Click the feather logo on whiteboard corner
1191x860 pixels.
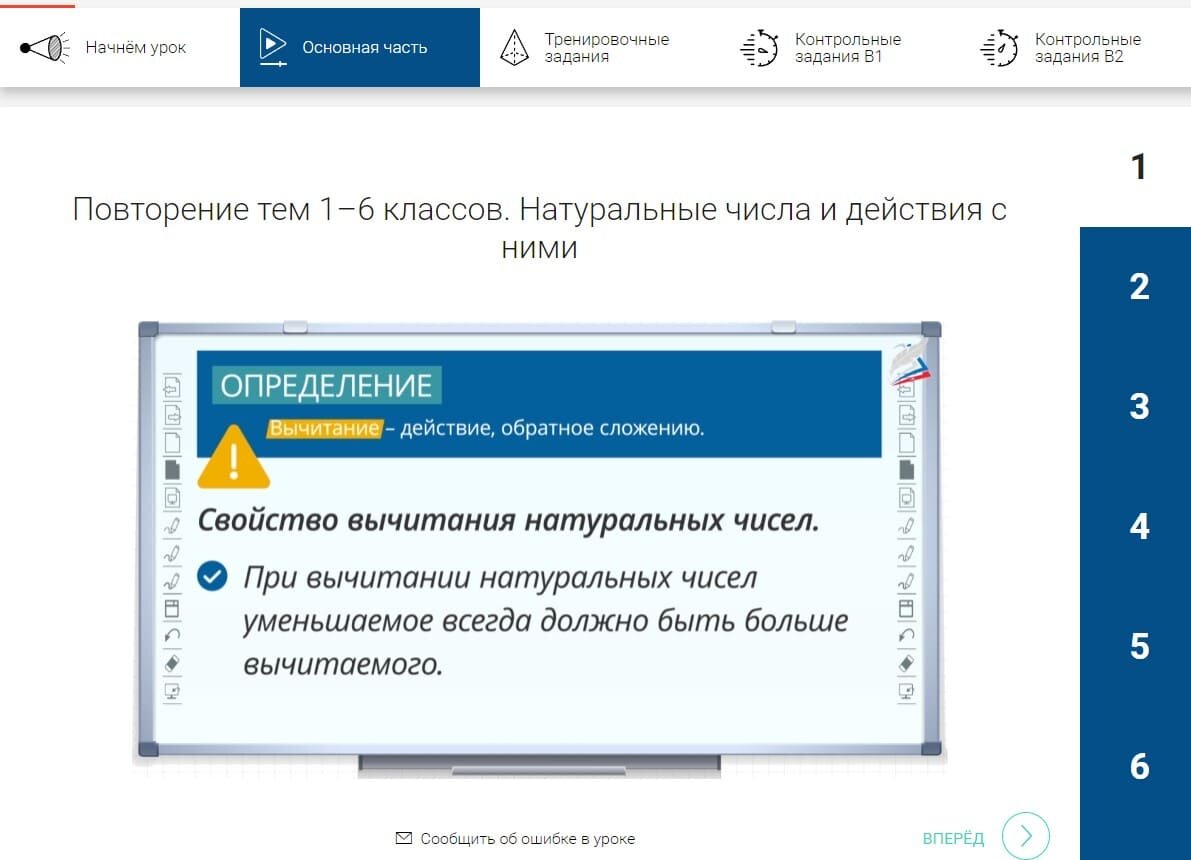(909, 363)
